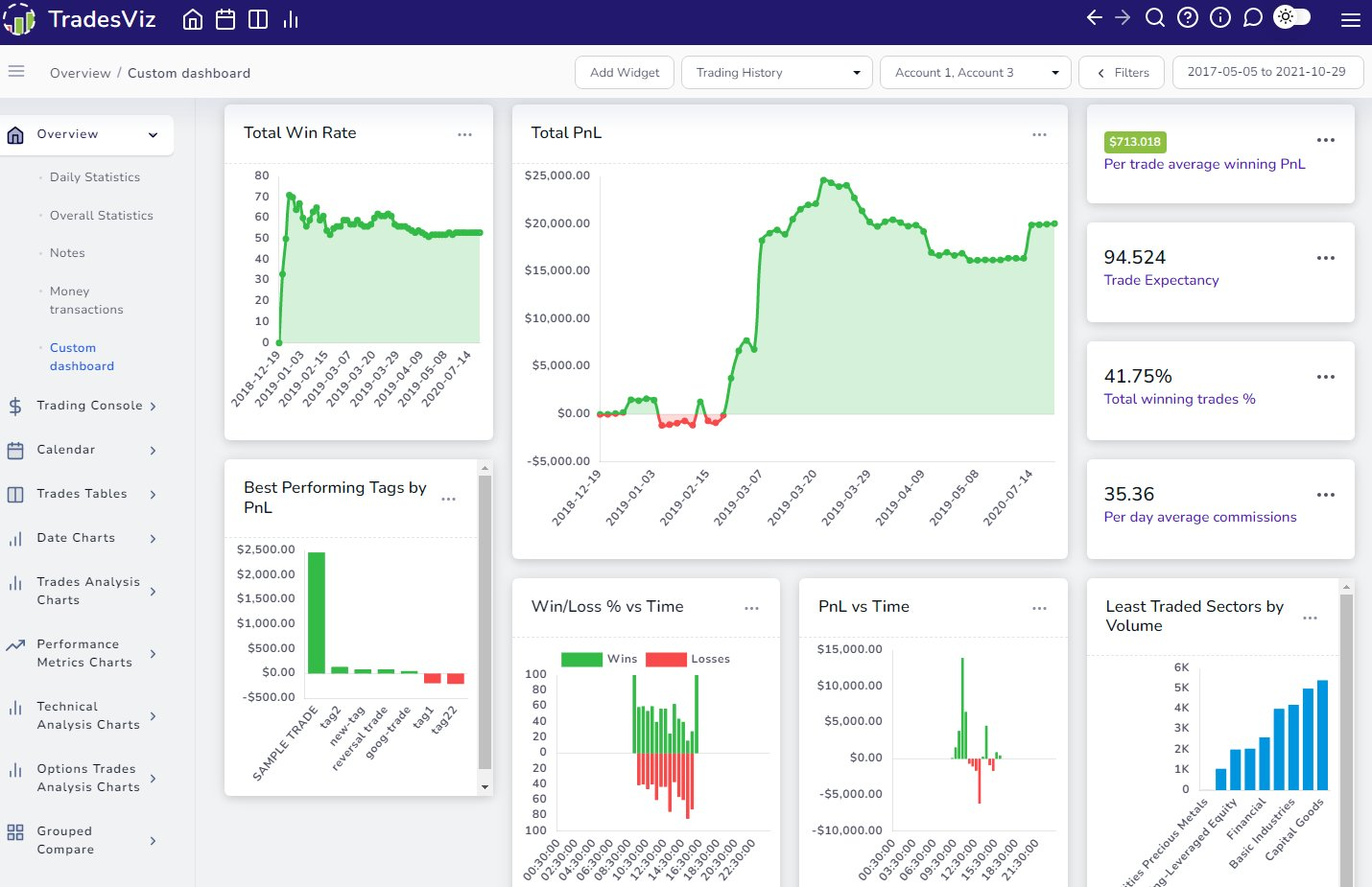Click the red Losses legend swatch

tap(666, 659)
